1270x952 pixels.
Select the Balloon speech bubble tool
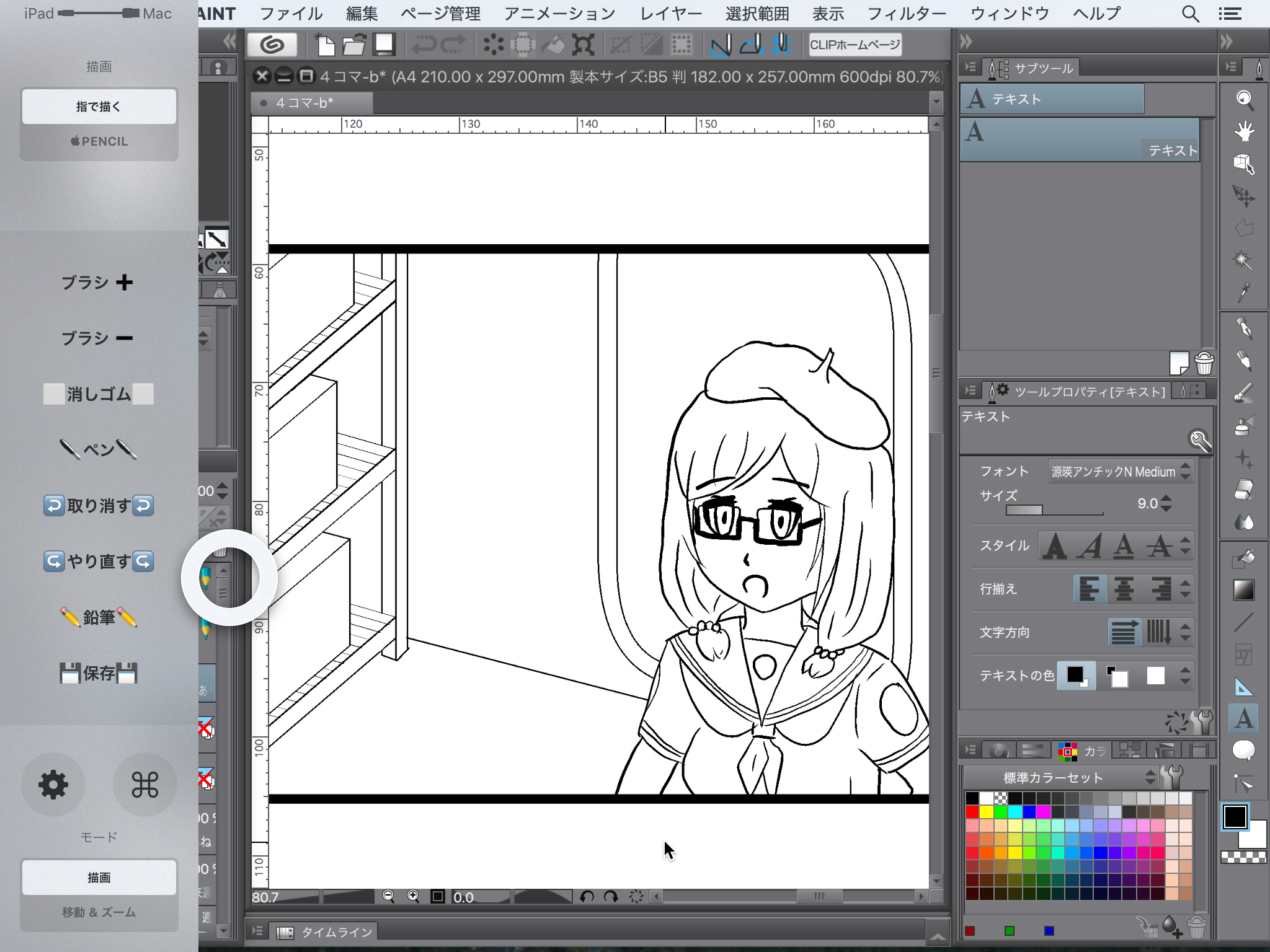pyautogui.click(x=1244, y=751)
